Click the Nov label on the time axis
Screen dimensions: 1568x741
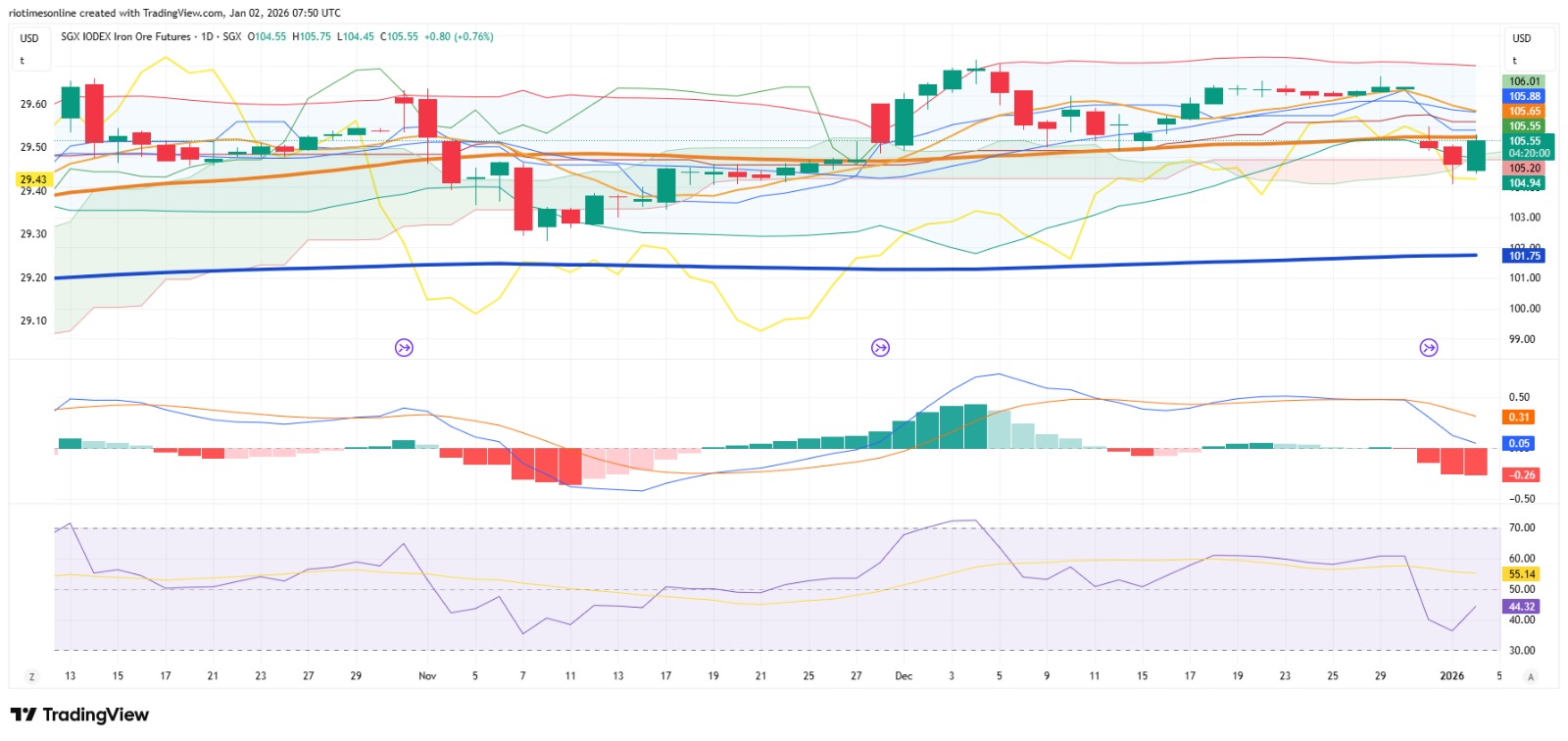pyautogui.click(x=427, y=676)
